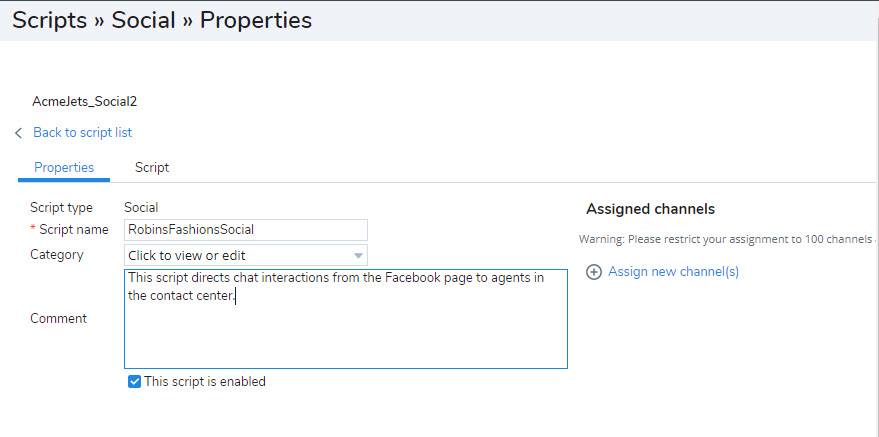This screenshot has width=879, height=437.
Task: Click into the Script name input field
Action: 246,230
